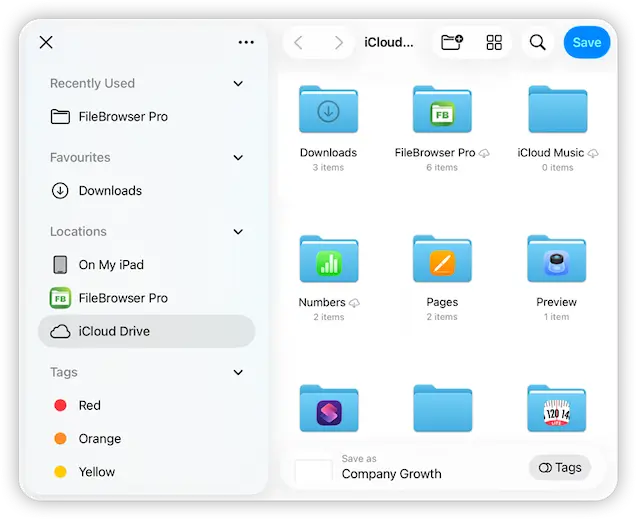Collapse the Recently Used section

pos(238,84)
